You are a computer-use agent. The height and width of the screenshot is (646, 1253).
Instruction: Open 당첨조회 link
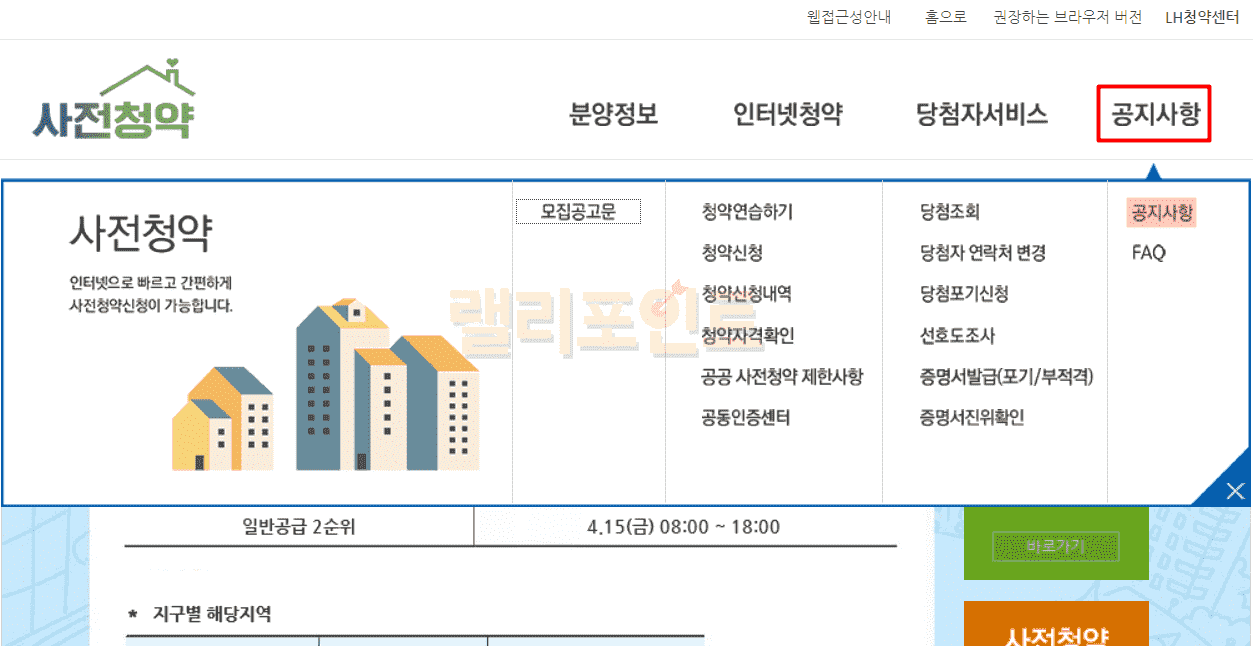click(950, 212)
